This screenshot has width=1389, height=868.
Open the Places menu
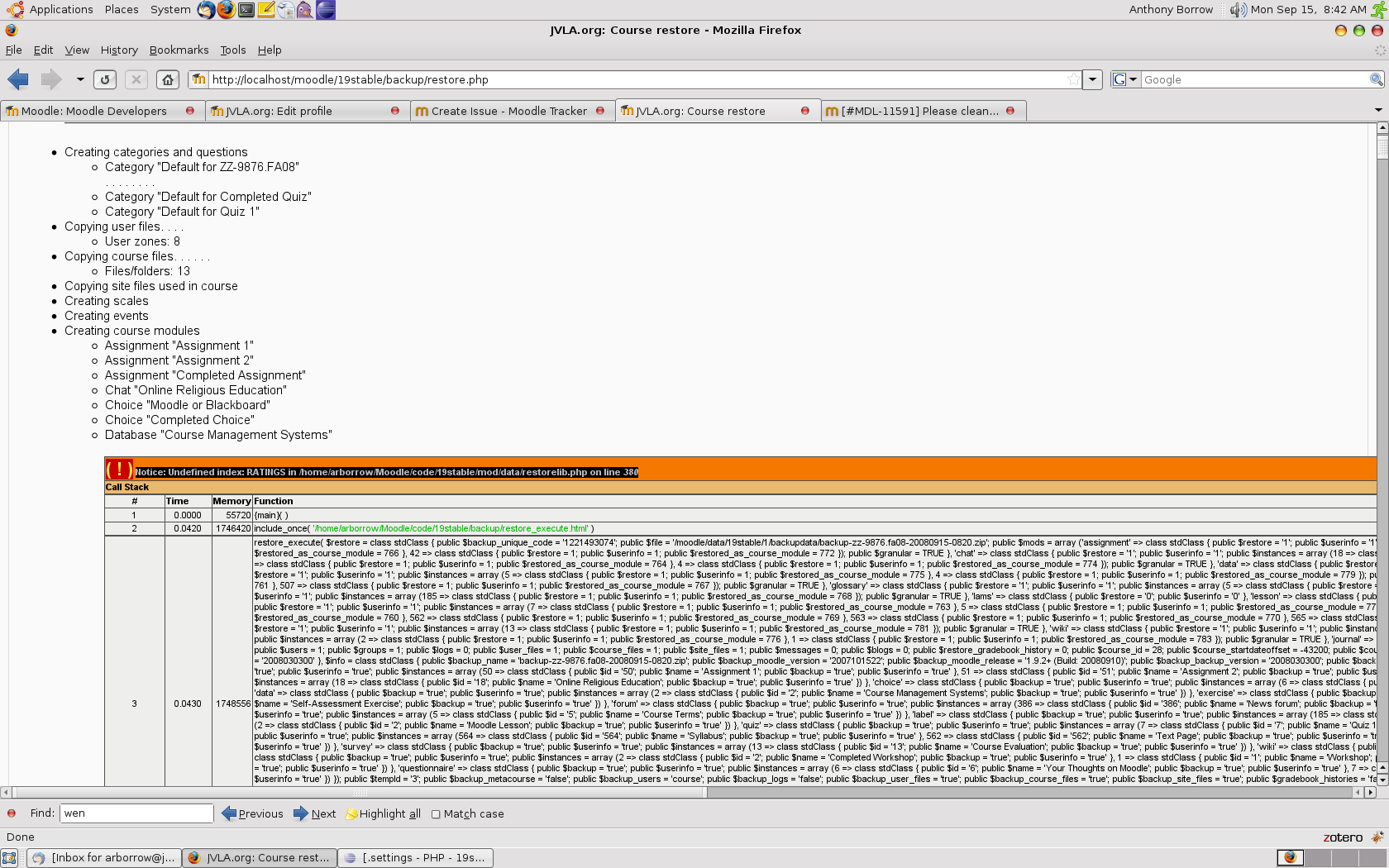pos(122,10)
